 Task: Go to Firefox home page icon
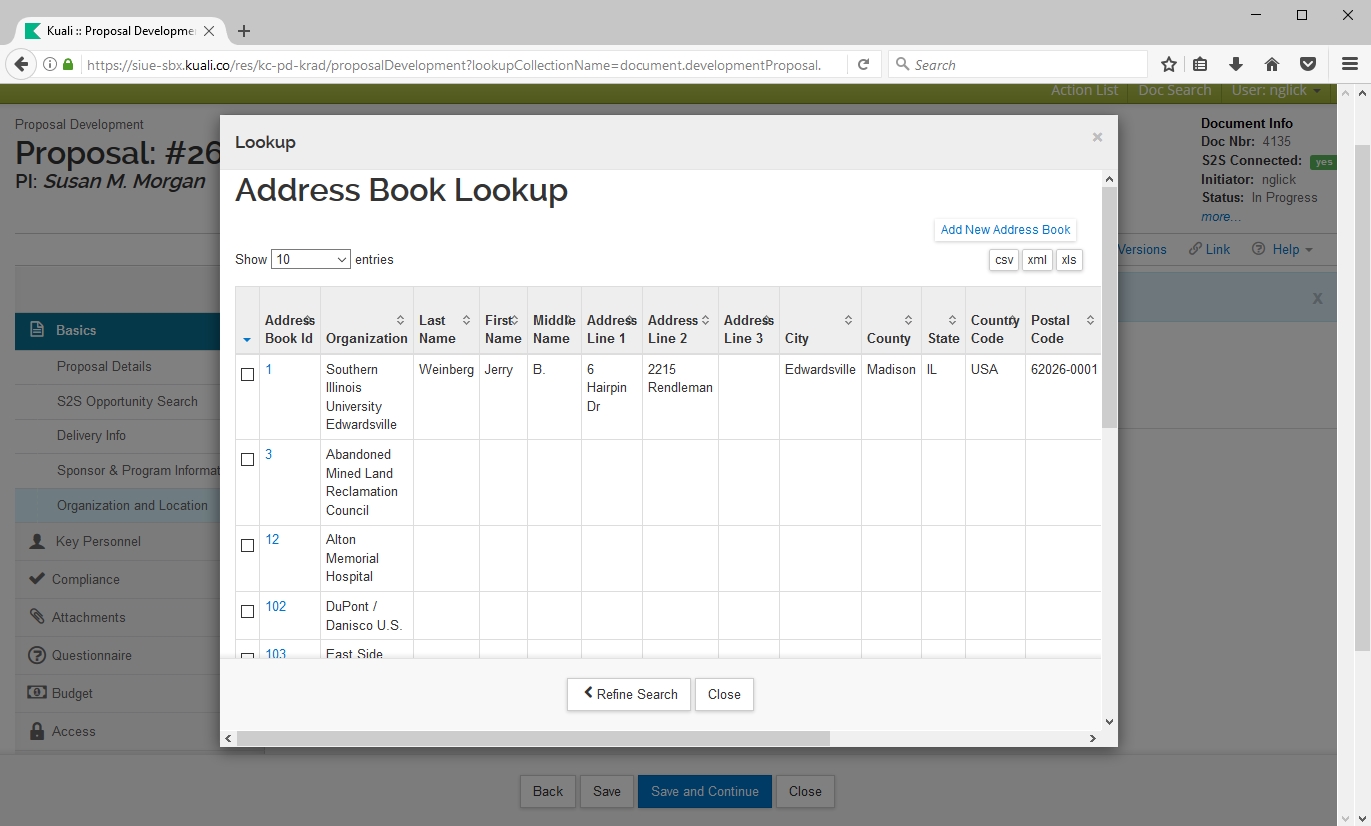tap(1272, 65)
